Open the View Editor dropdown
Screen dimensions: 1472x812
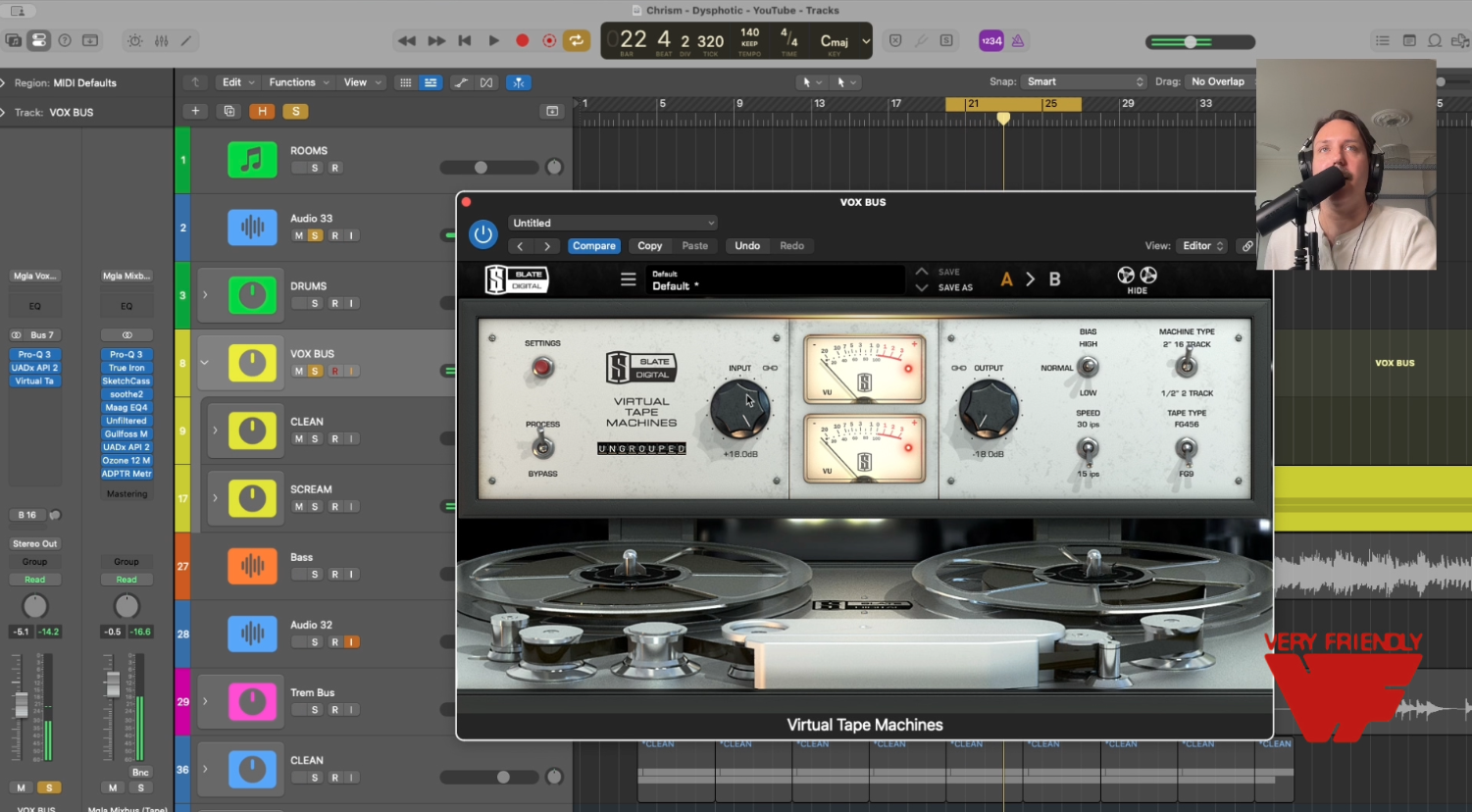1203,246
